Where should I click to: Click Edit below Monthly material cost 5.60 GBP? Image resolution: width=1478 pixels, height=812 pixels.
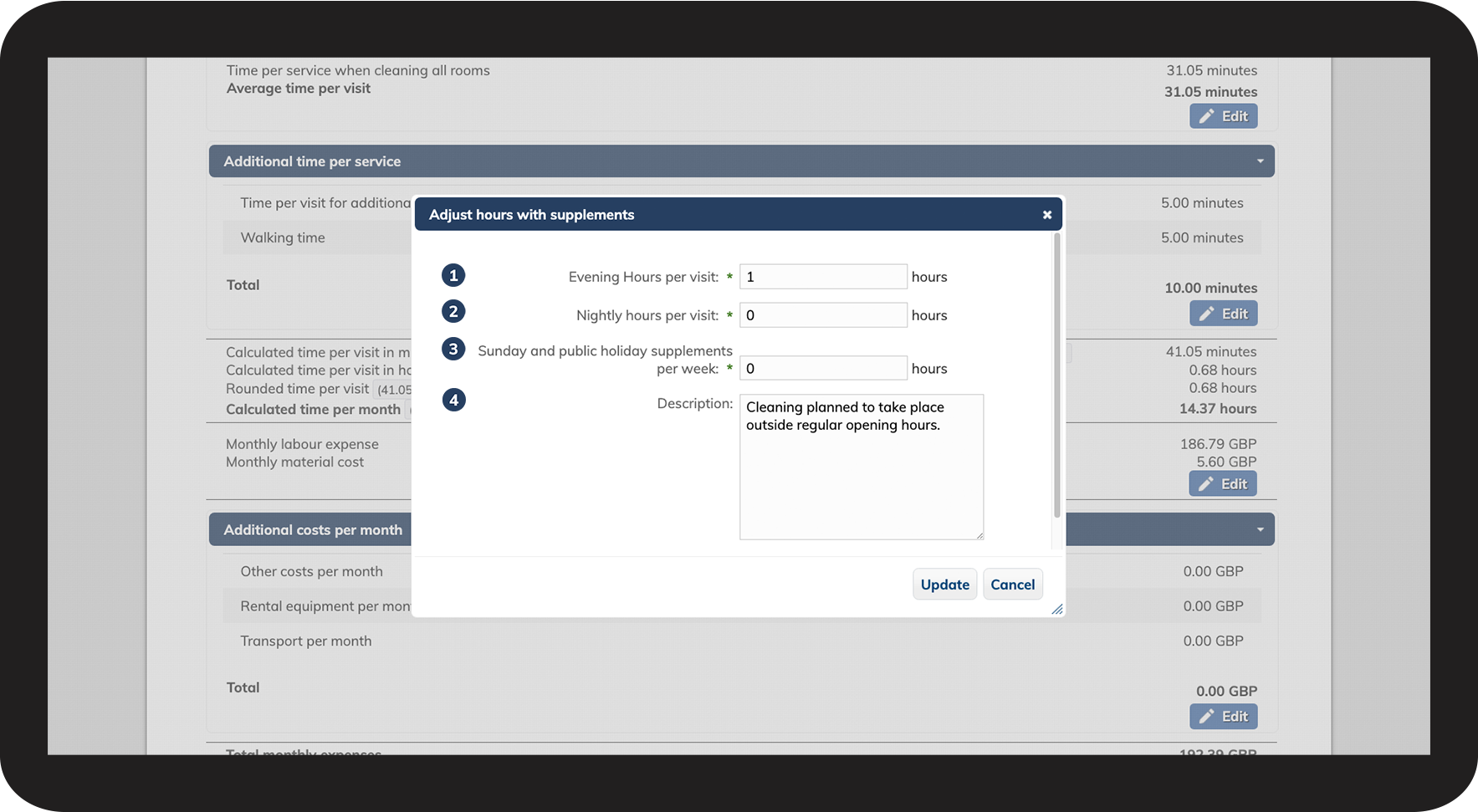[1223, 483]
